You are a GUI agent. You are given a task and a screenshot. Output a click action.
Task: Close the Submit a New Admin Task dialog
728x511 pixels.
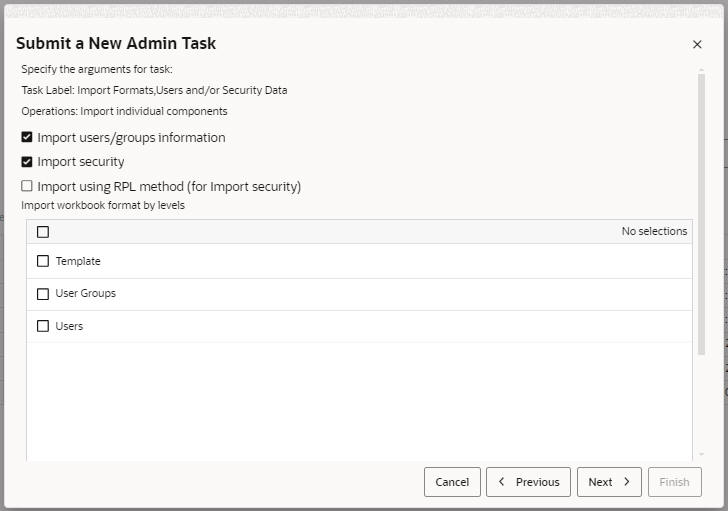[697, 44]
